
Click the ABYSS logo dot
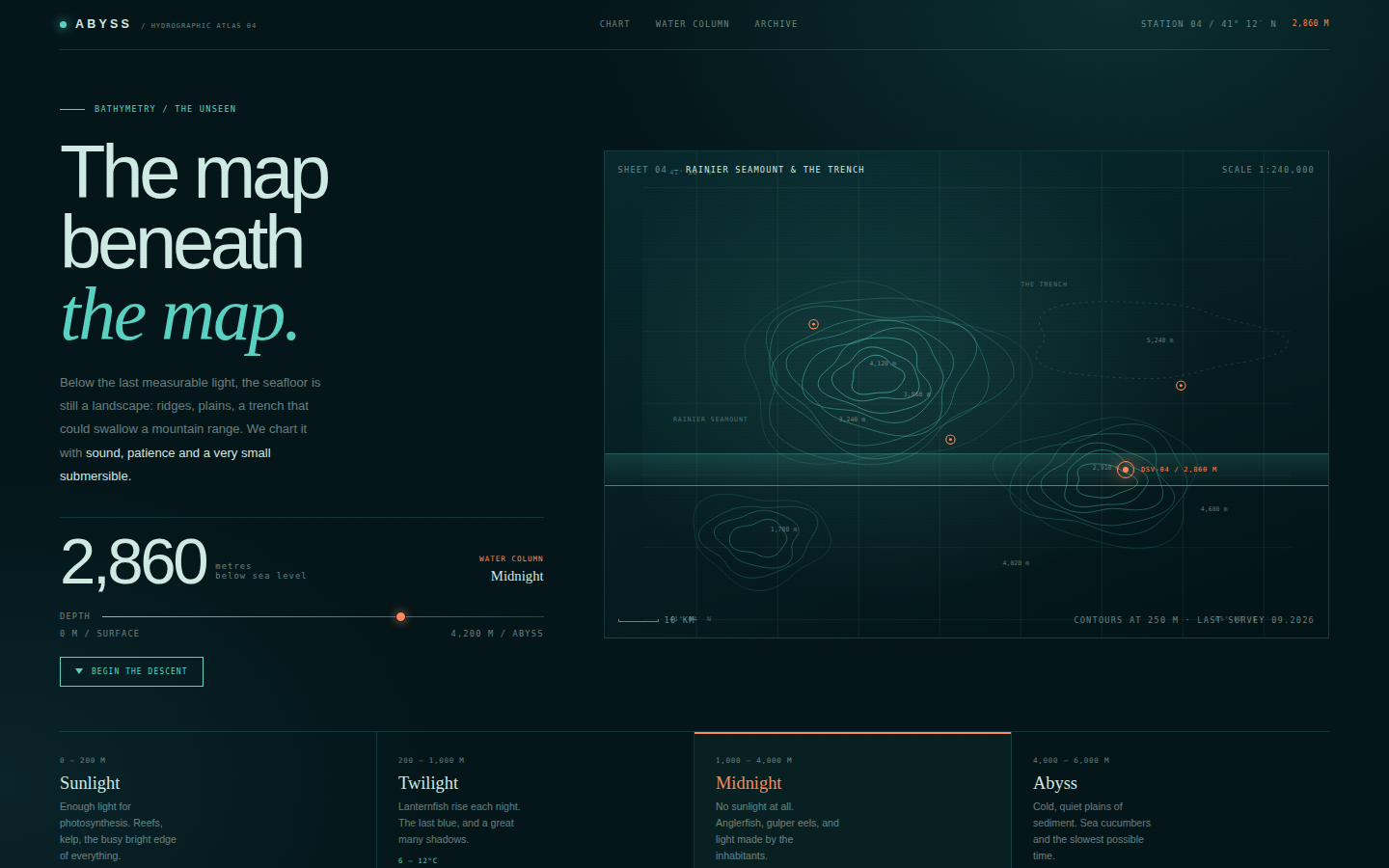63,24
